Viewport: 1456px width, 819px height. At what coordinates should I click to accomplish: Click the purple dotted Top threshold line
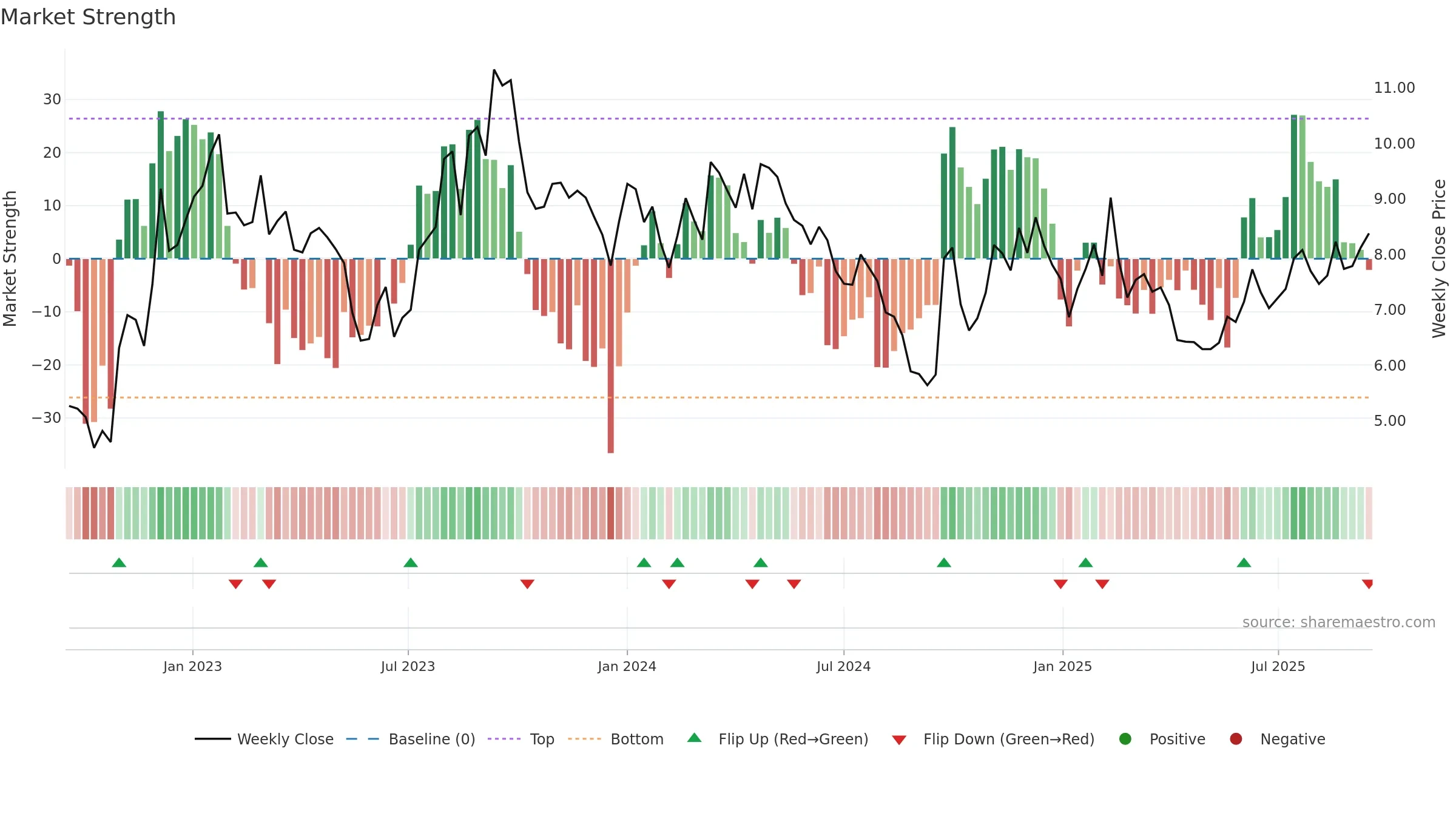pyautogui.click(x=719, y=118)
